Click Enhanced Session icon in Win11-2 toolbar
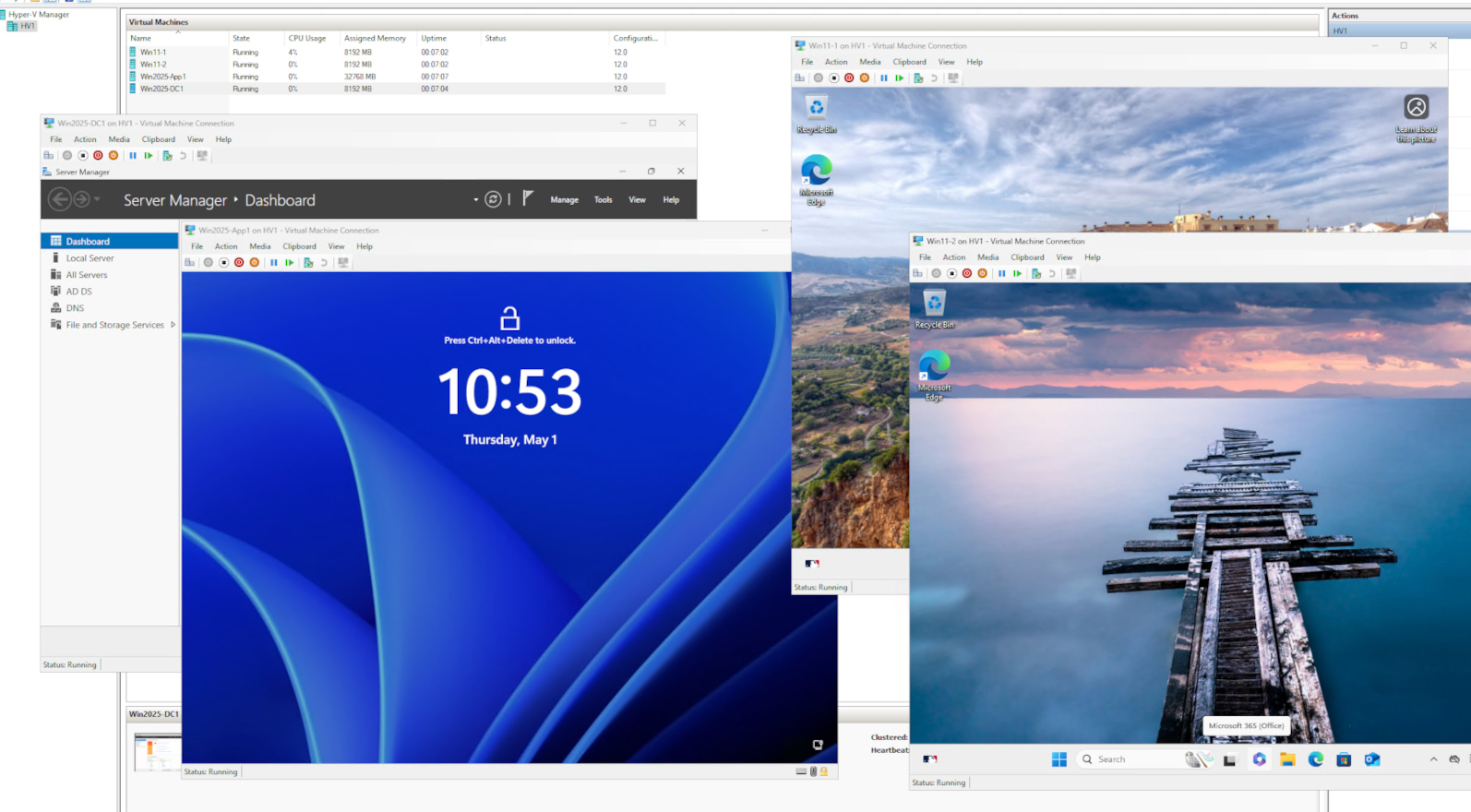 [x=1070, y=274]
